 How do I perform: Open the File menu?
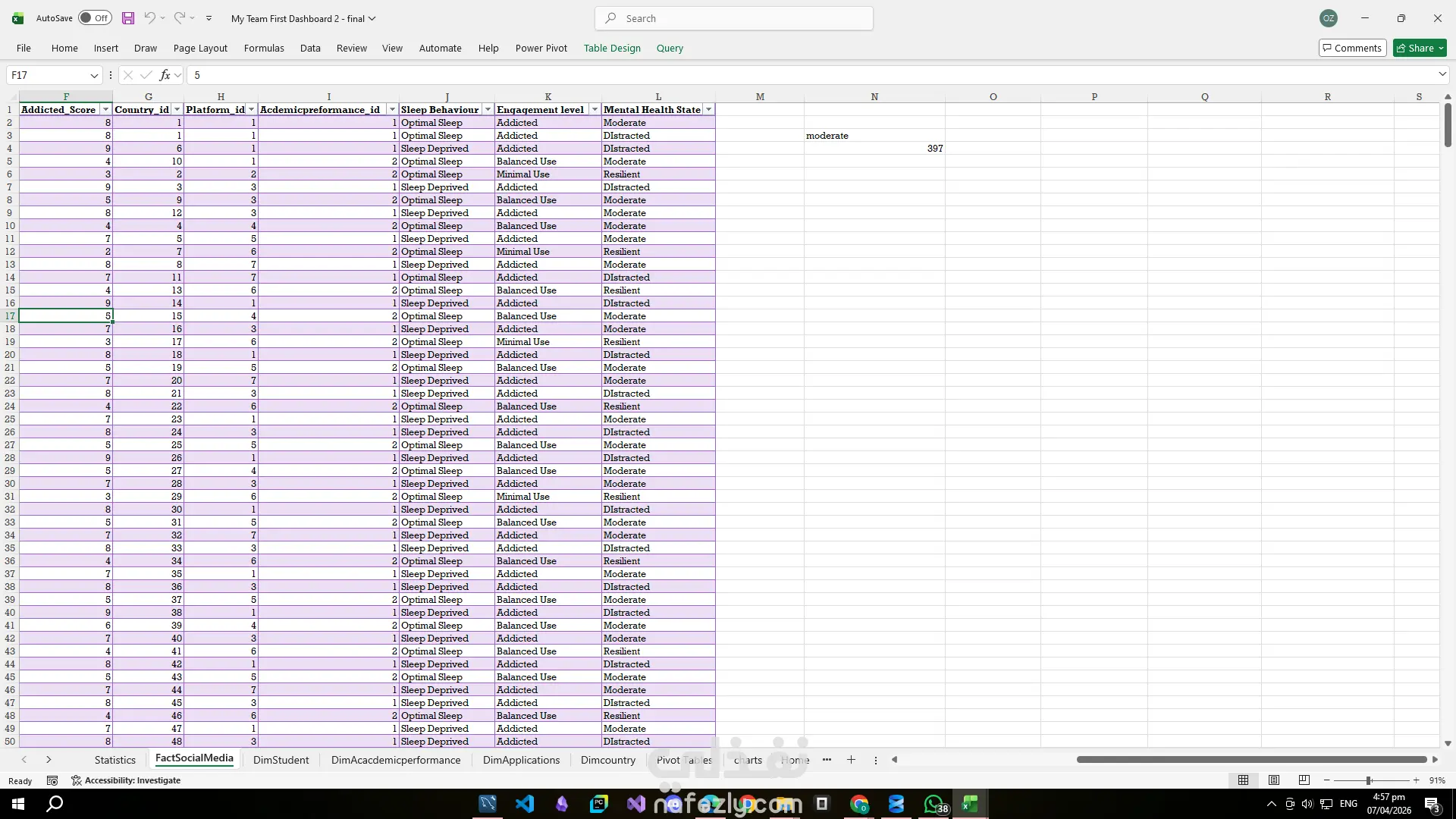point(24,48)
